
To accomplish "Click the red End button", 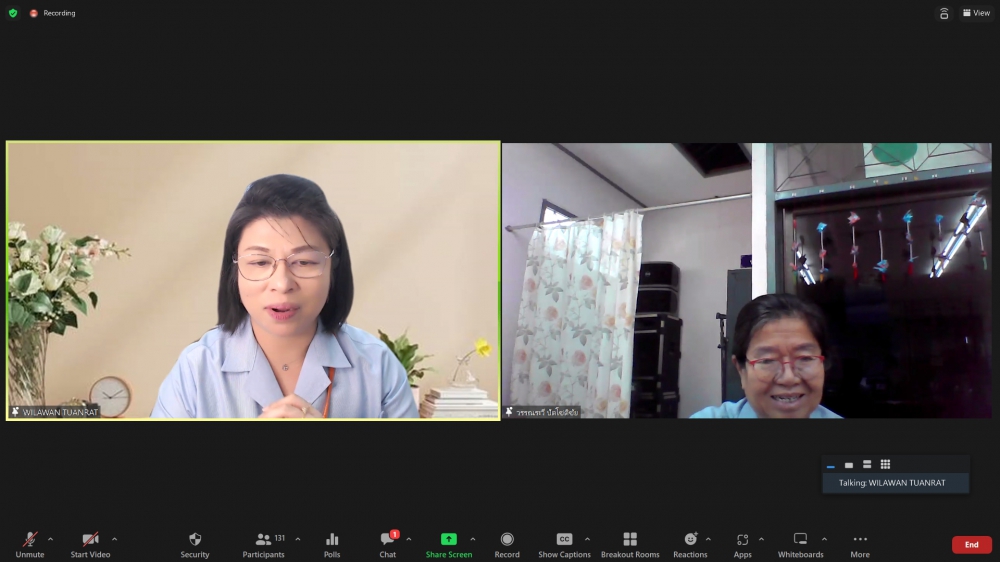I will (971, 545).
